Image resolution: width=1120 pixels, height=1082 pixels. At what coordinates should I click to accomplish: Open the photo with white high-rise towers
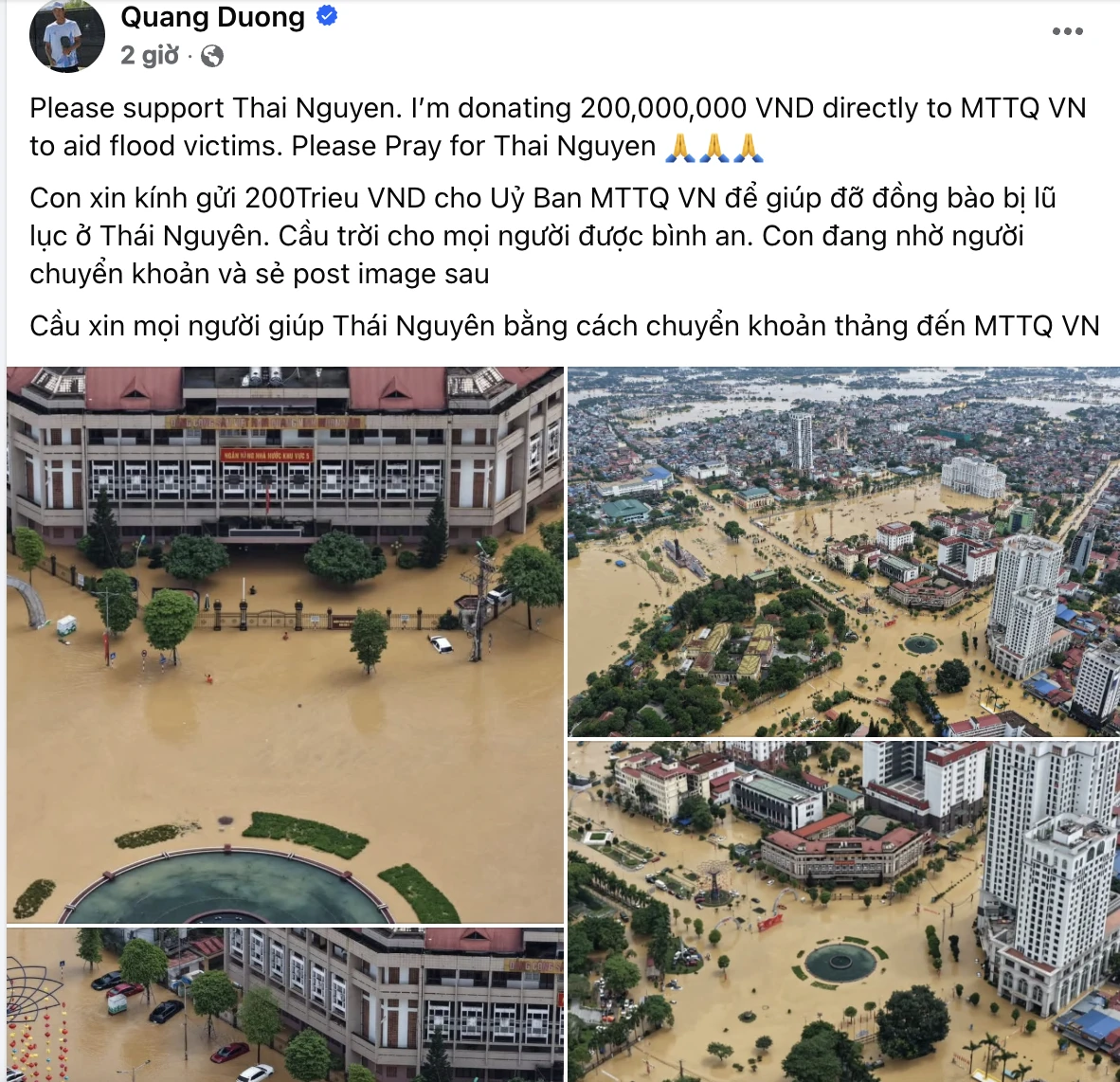coord(843,911)
